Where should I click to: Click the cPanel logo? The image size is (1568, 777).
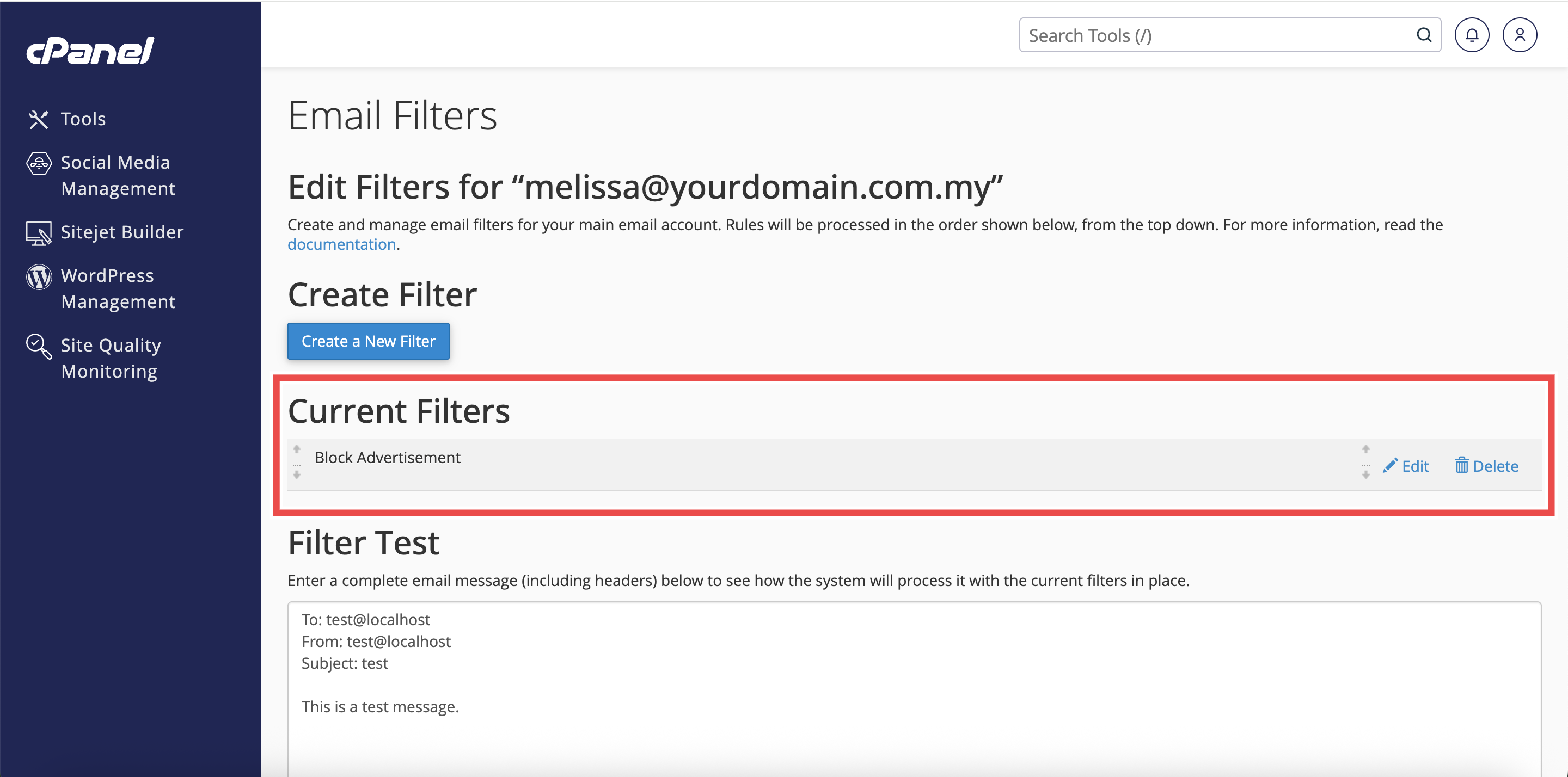(90, 51)
